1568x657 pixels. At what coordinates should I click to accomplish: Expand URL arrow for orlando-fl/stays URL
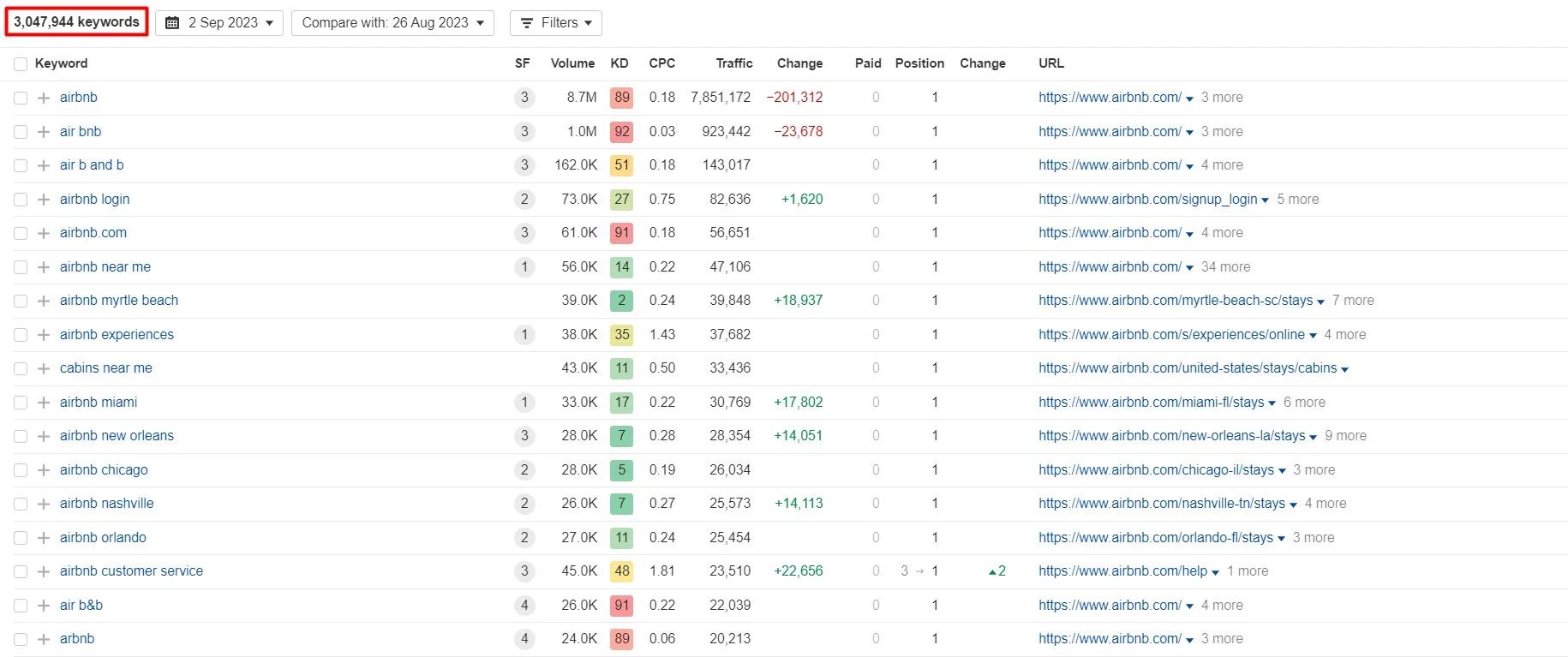tap(1281, 539)
